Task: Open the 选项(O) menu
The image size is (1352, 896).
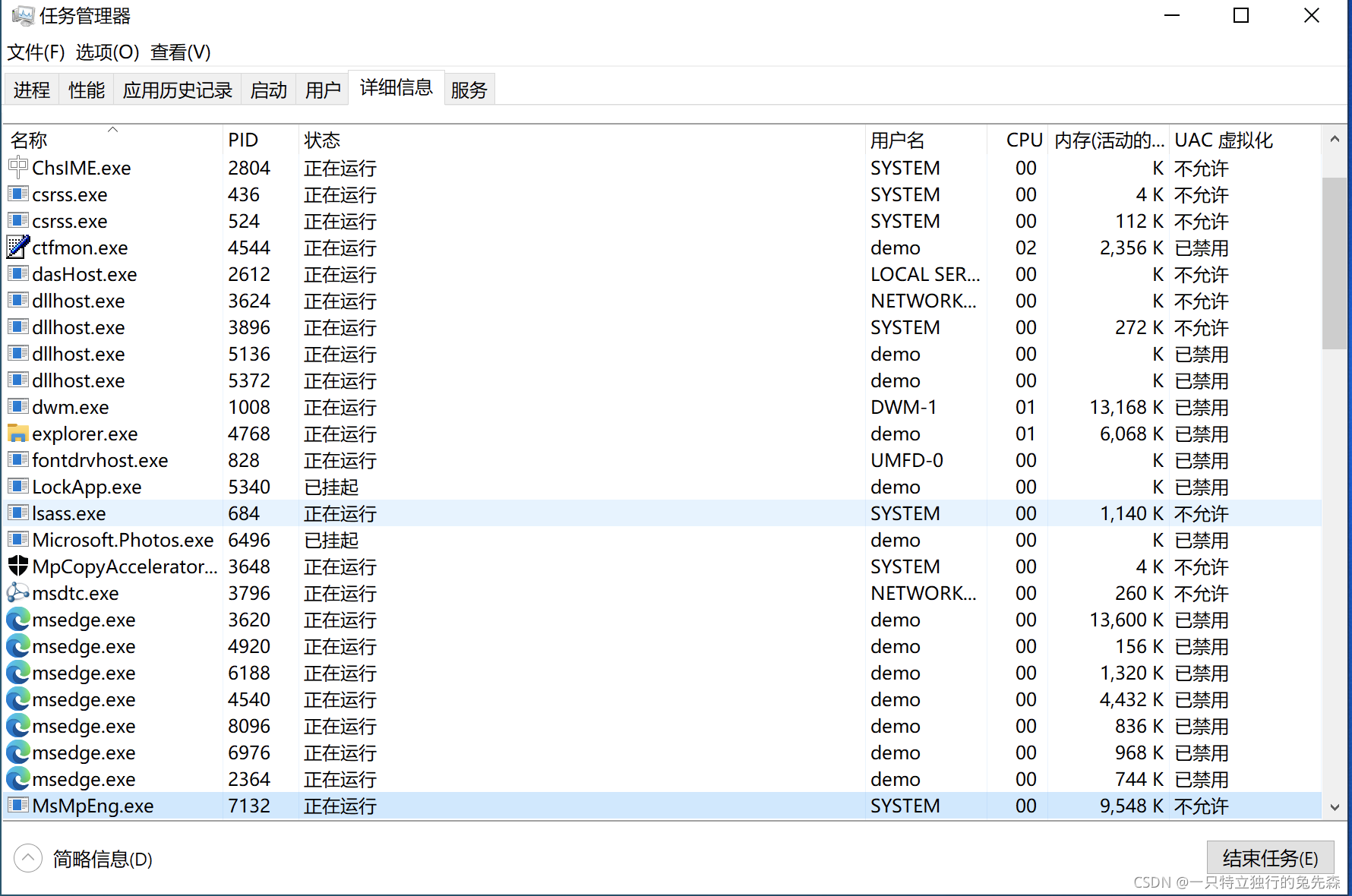Action: pos(107,52)
